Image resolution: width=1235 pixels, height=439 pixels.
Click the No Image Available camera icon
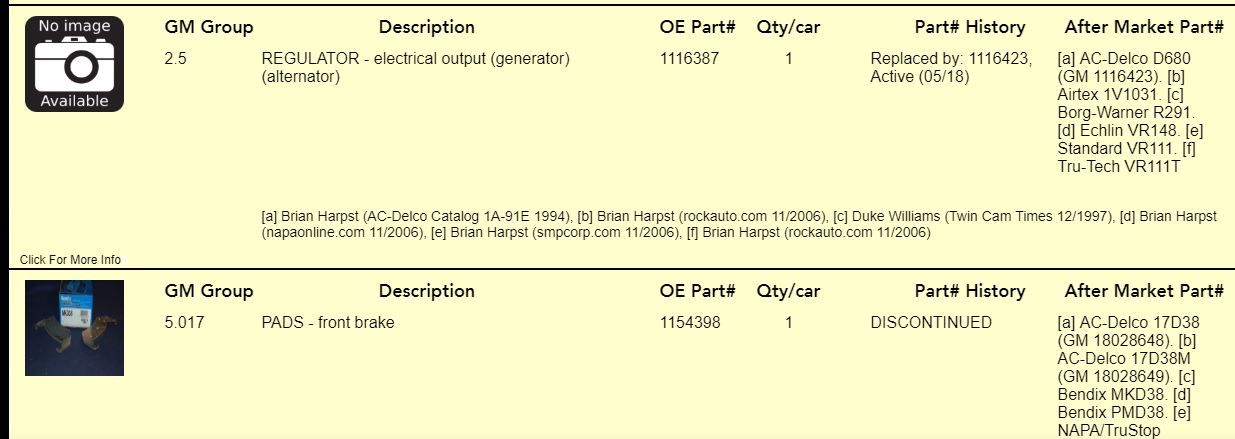pos(74,64)
